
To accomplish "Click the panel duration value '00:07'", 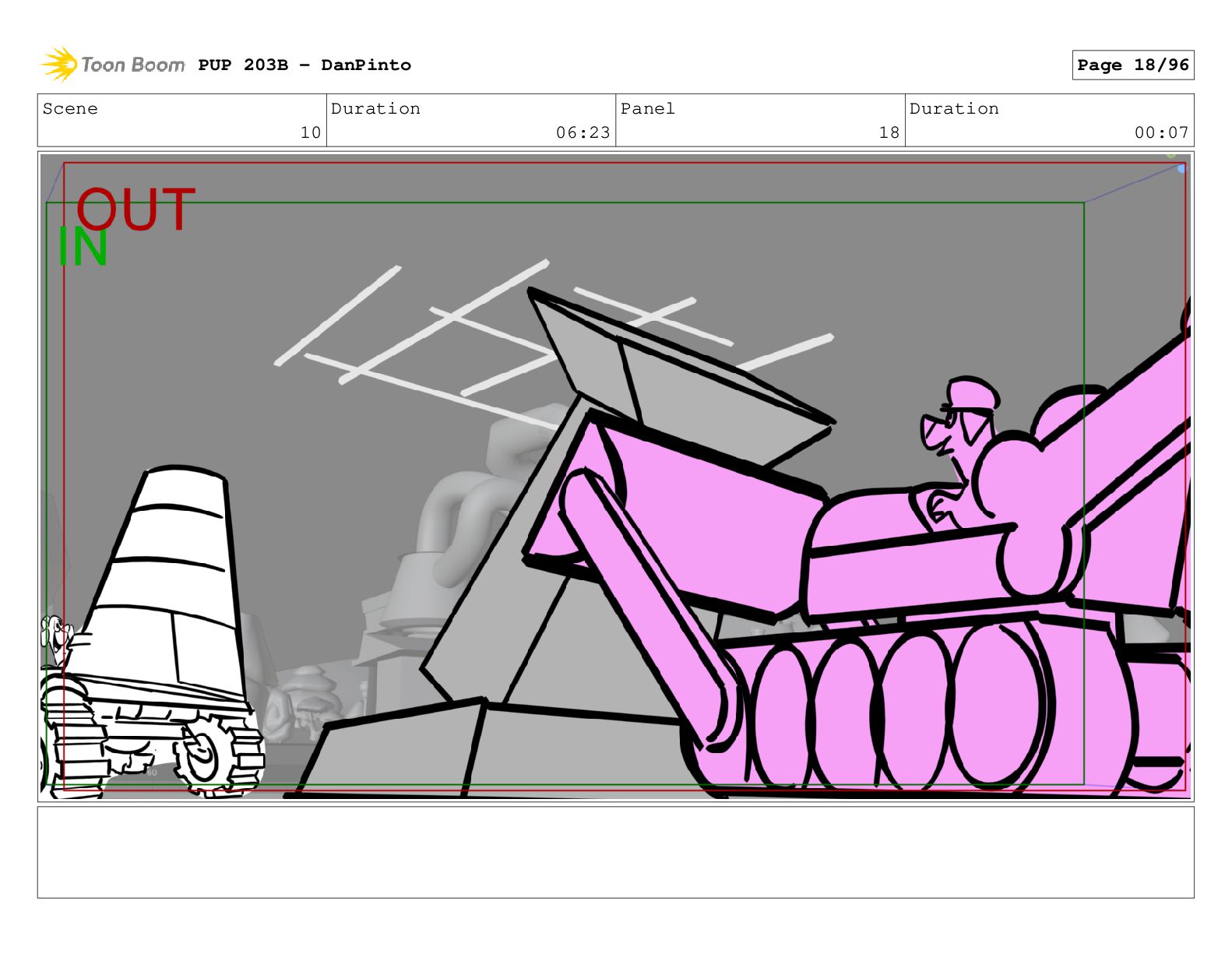I will click(x=1162, y=132).
